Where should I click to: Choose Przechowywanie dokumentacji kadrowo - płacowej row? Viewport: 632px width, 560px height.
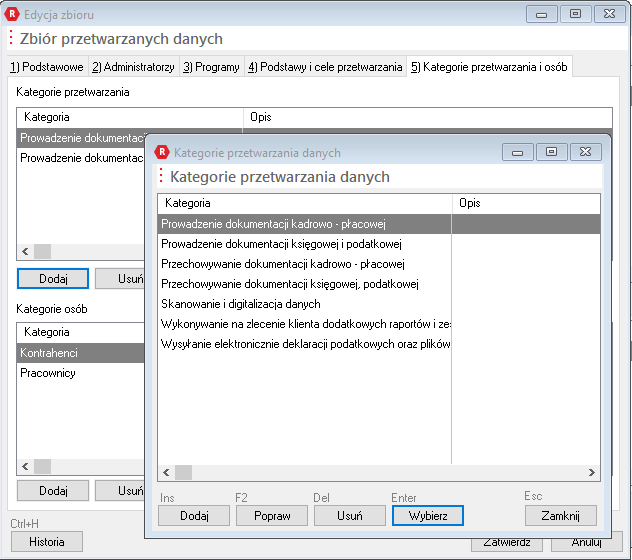click(x=282, y=264)
